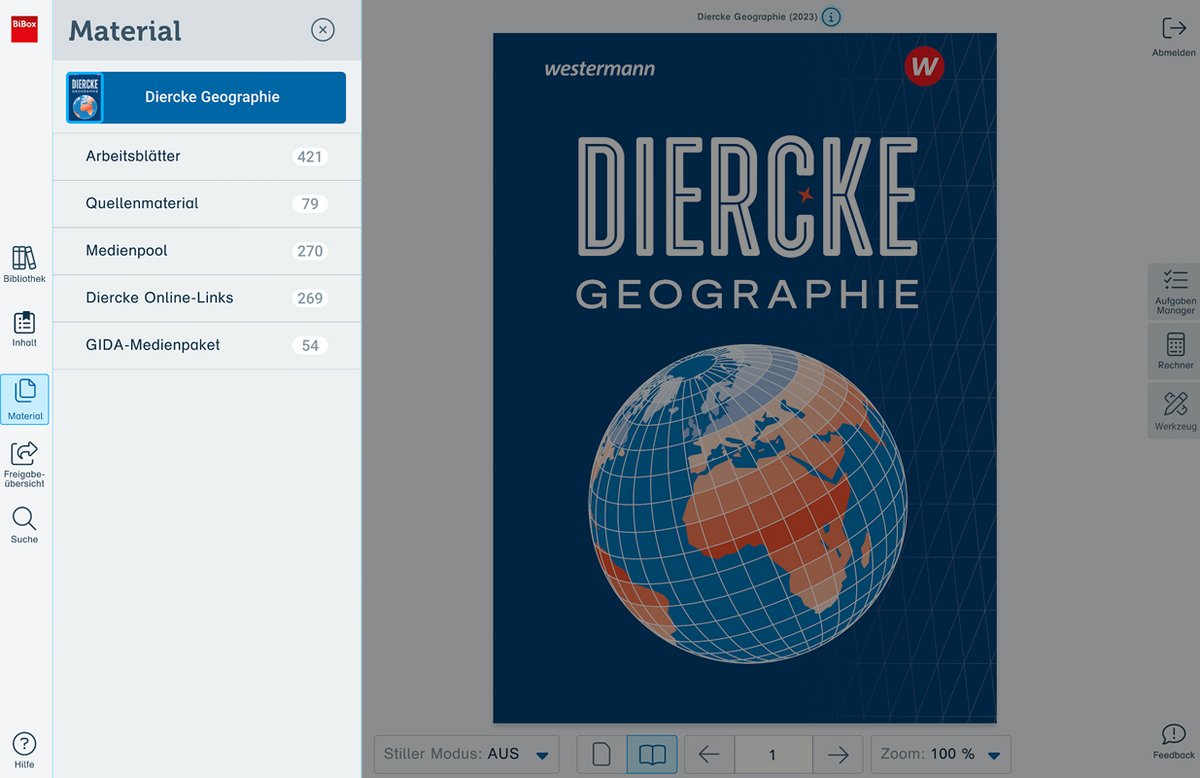Click the Abmelden logout icon
Image resolution: width=1200 pixels, height=778 pixels.
(1173, 37)
